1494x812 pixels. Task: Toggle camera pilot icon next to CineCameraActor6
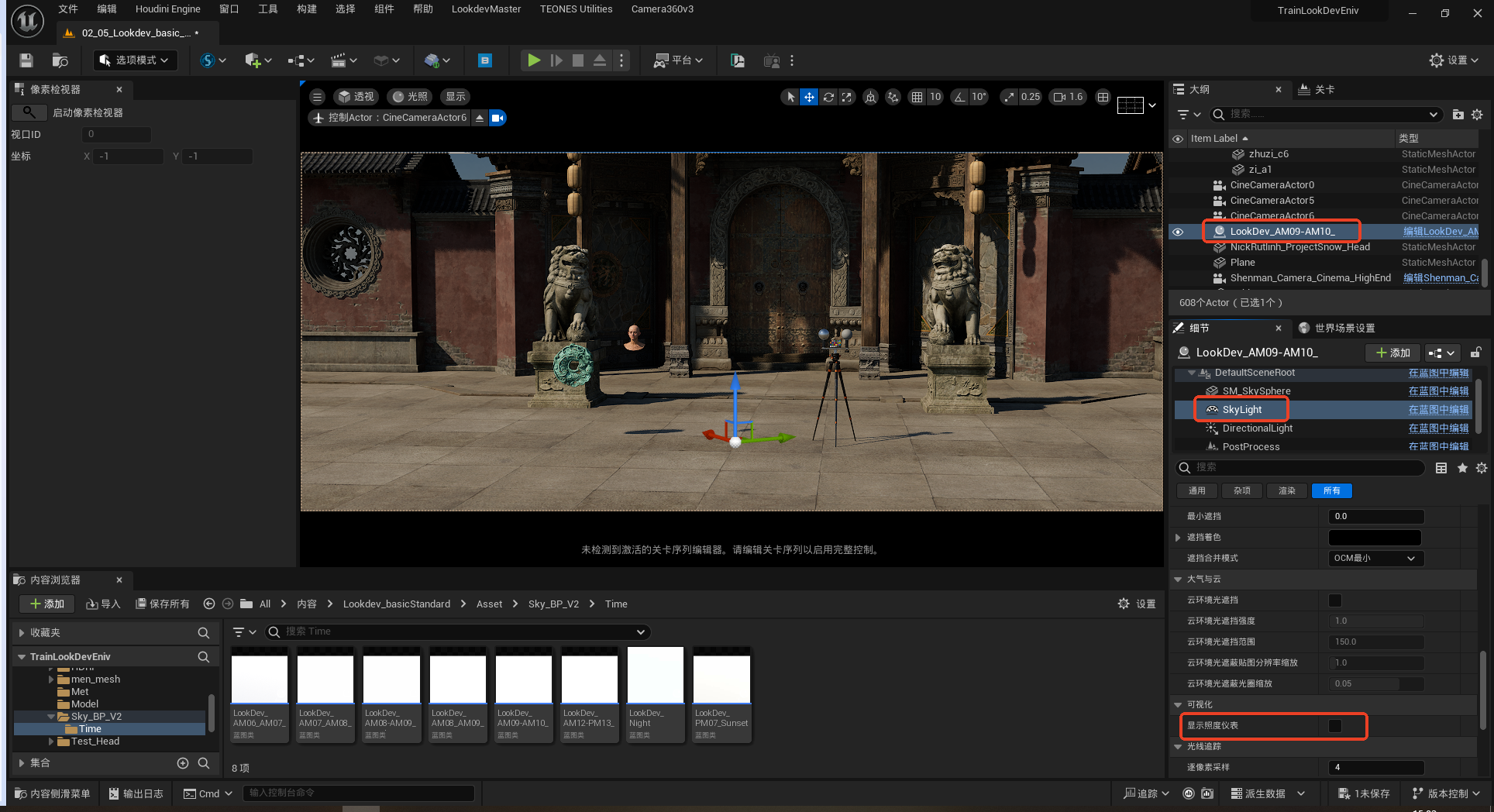(497, 118)
